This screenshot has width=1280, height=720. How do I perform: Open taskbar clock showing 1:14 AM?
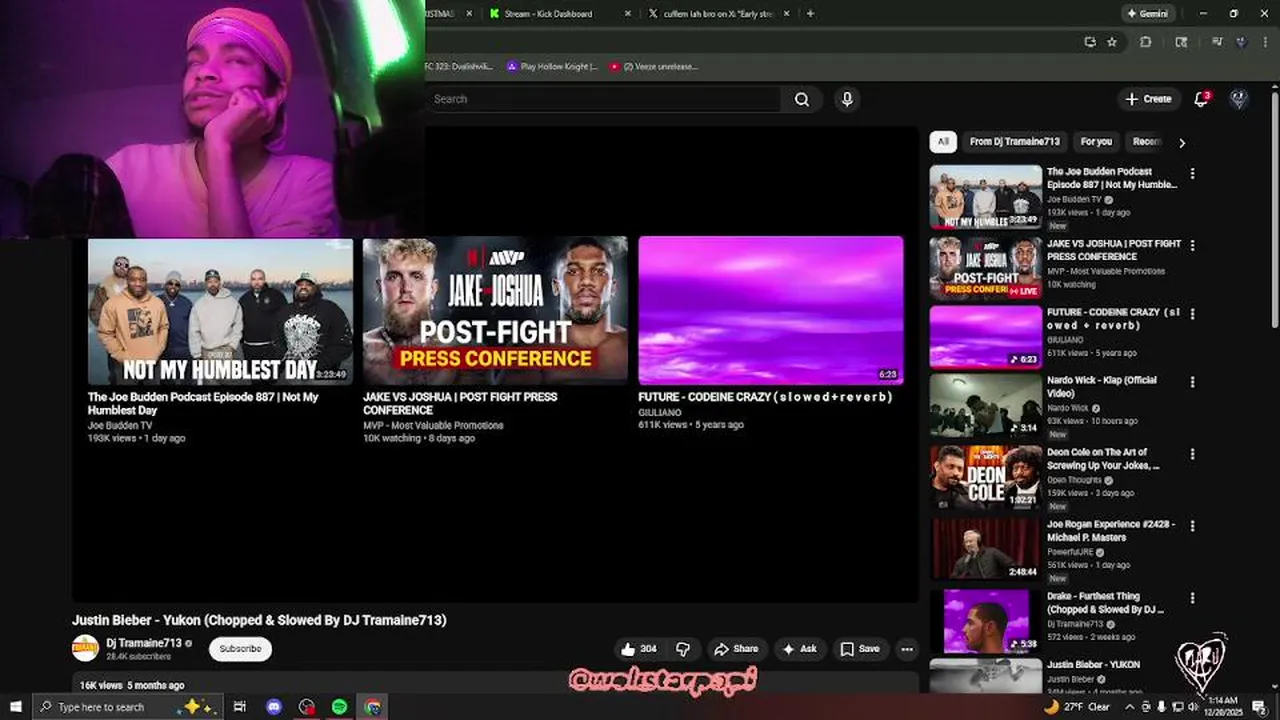point(1224,707)
